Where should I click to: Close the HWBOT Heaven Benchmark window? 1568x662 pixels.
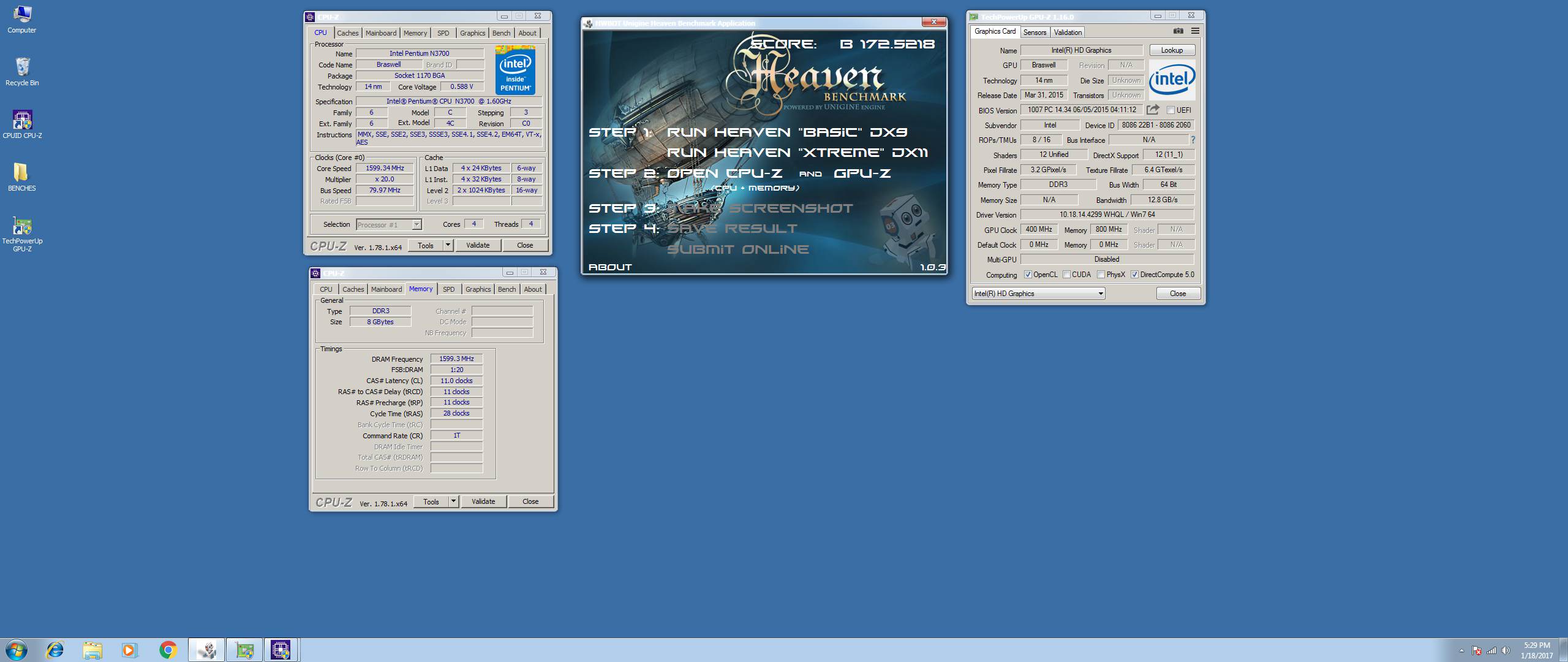(934, 23)
